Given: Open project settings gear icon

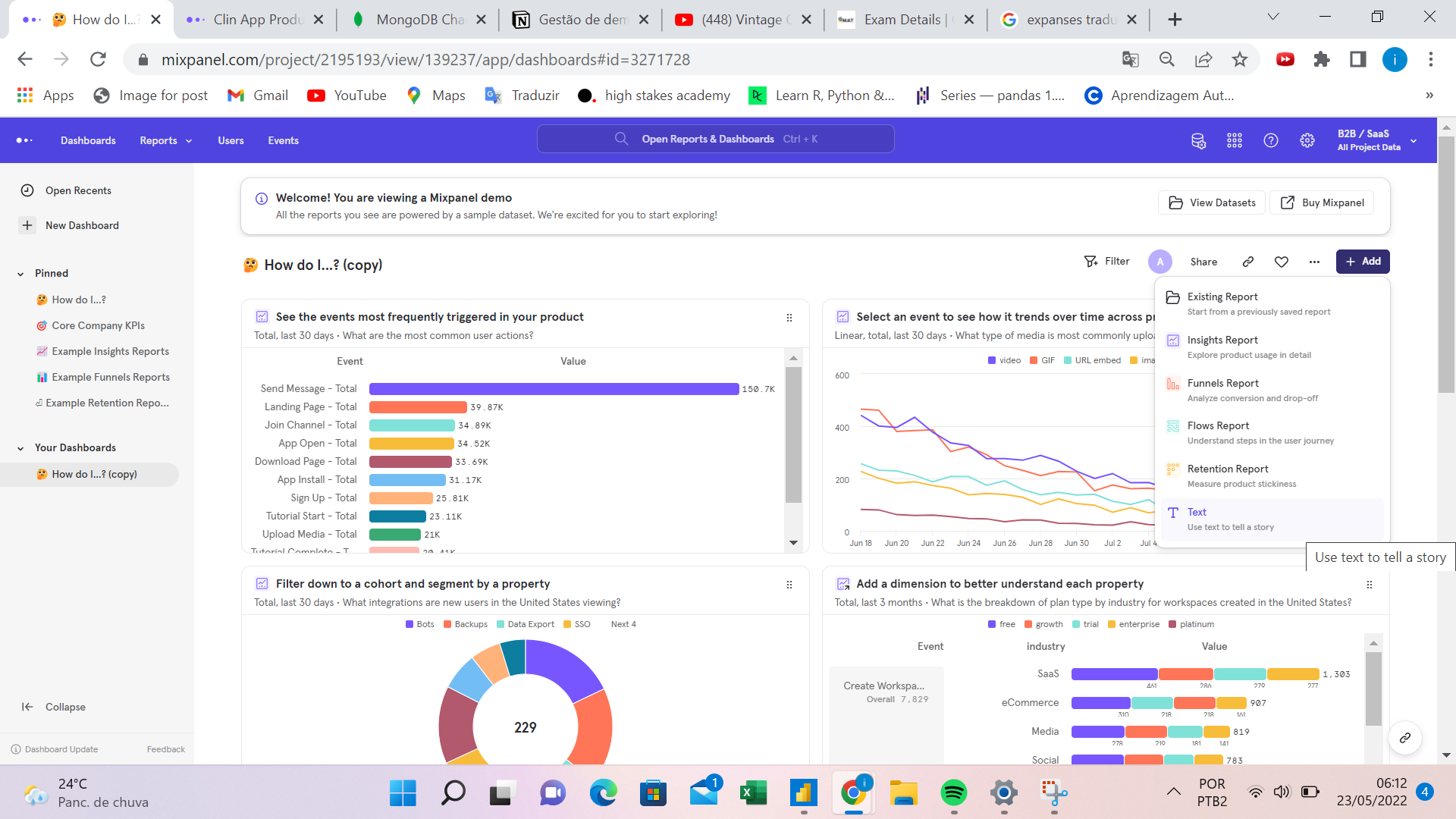Looking at the screenshot, I should pos(1307,140).
